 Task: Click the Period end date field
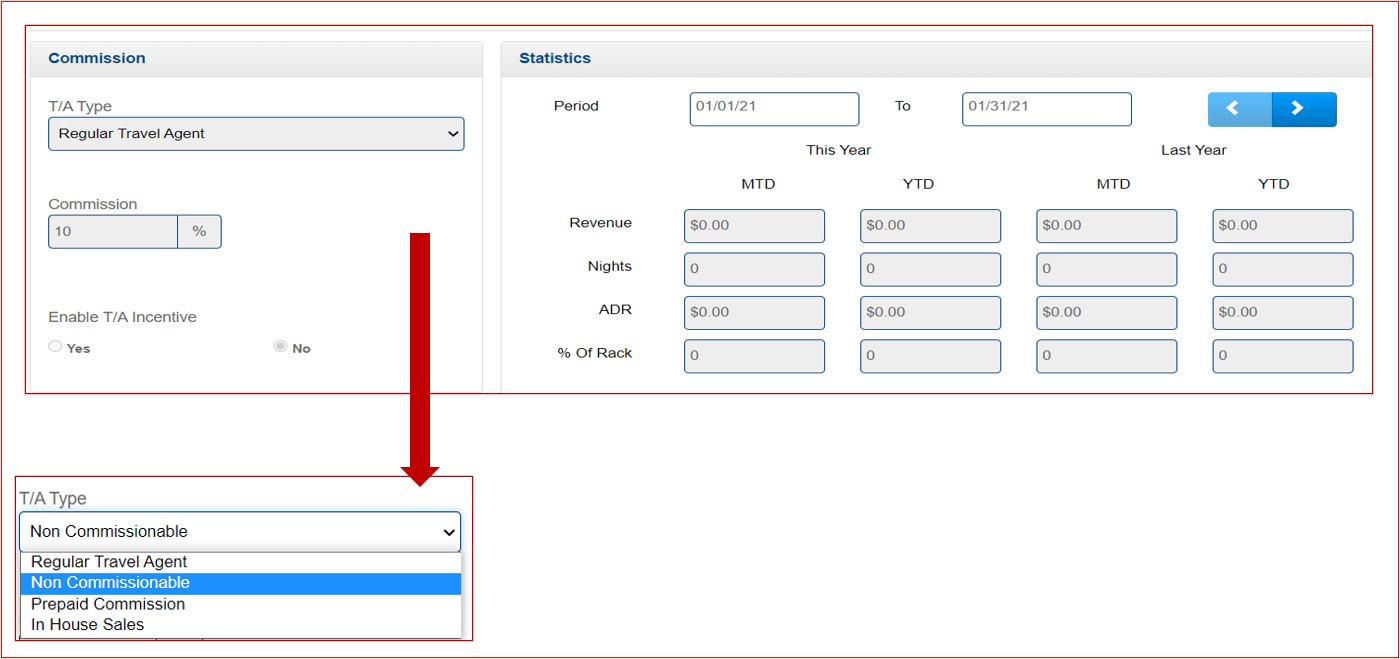(x=1046, y=109)
